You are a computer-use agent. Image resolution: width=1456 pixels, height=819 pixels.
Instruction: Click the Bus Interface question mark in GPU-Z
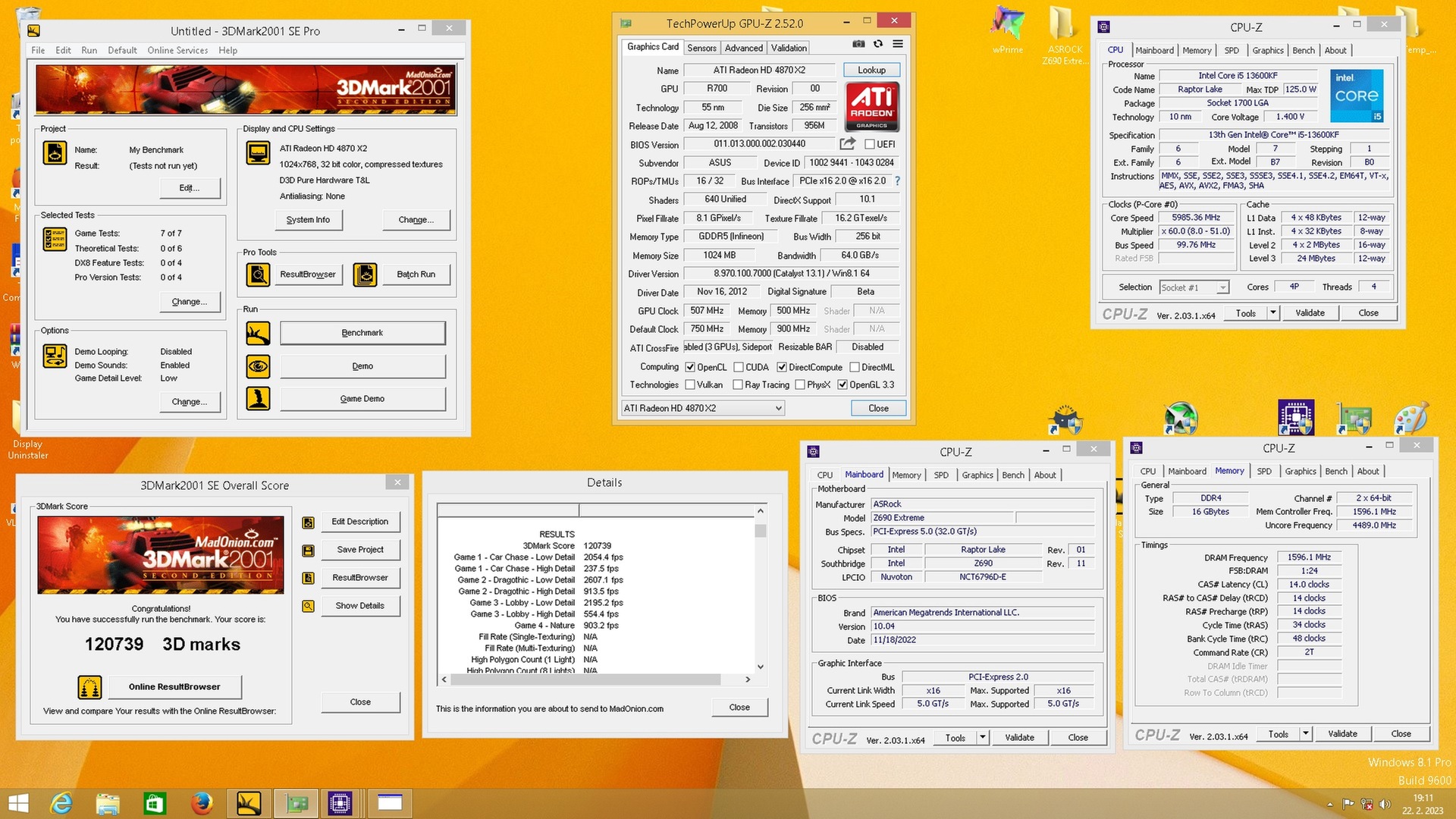[x=898, y=181]
